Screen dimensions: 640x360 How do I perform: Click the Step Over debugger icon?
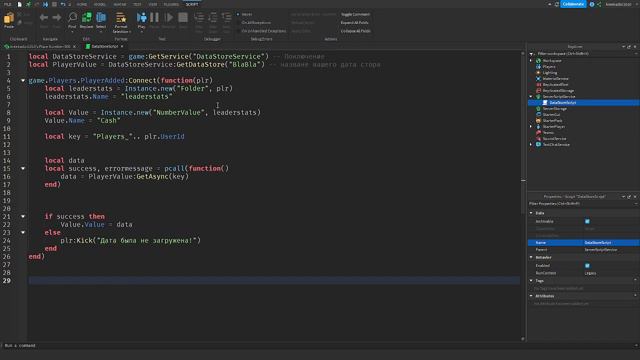pos(213,17)
